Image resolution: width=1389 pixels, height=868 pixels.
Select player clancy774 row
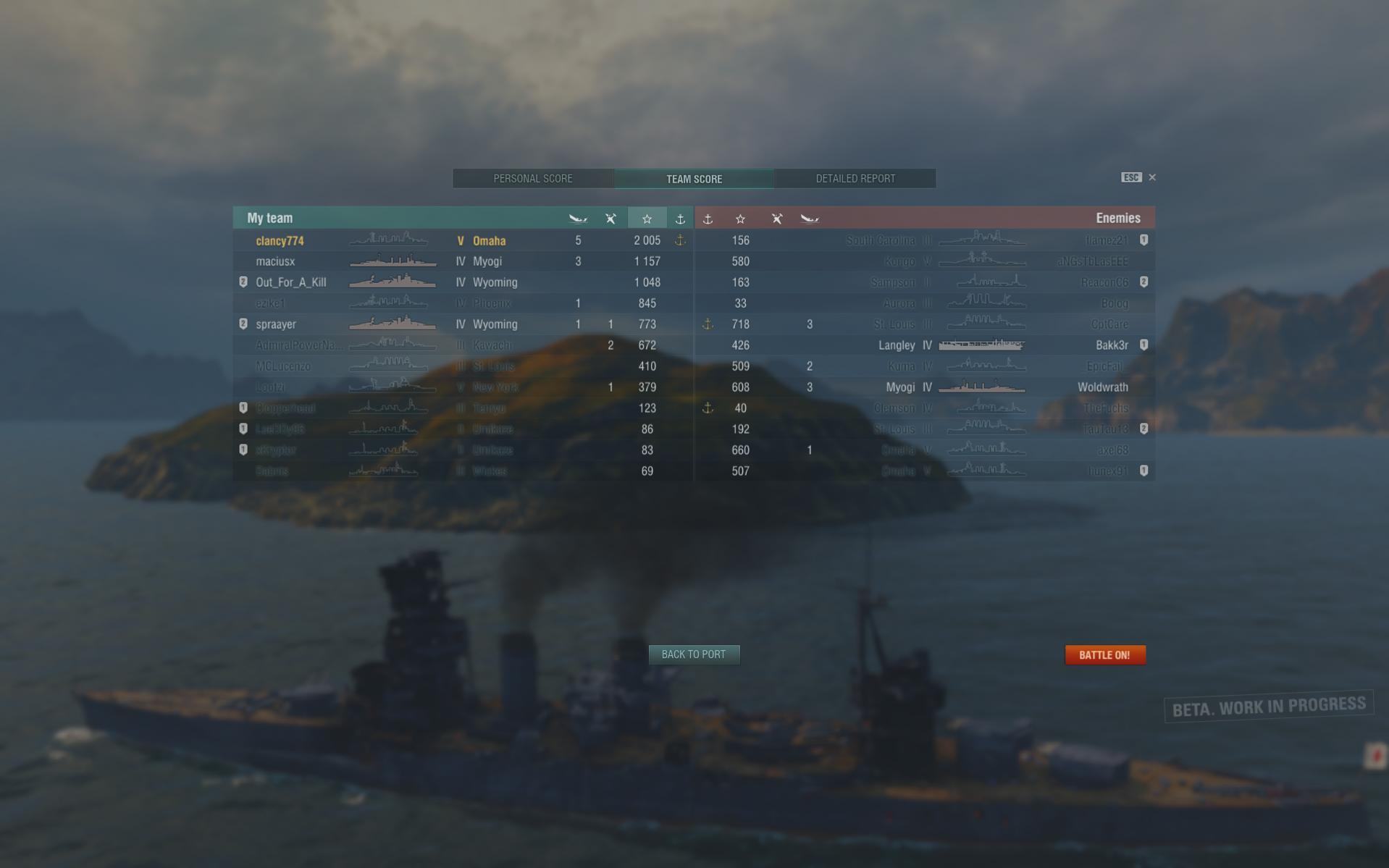[463, 240]
